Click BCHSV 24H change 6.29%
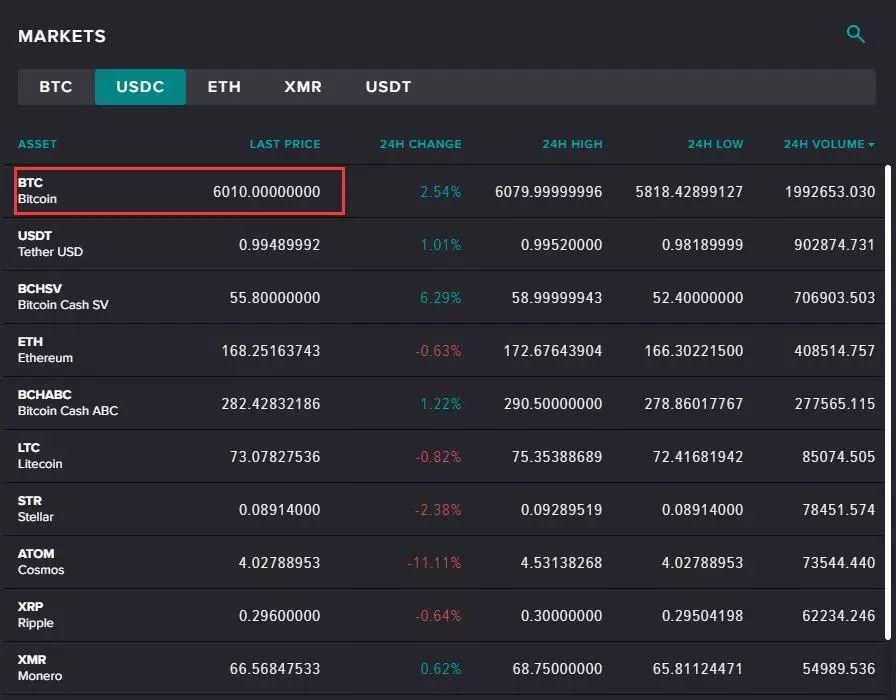This screenshot has width=896, height=700. (x=441, y=298)
